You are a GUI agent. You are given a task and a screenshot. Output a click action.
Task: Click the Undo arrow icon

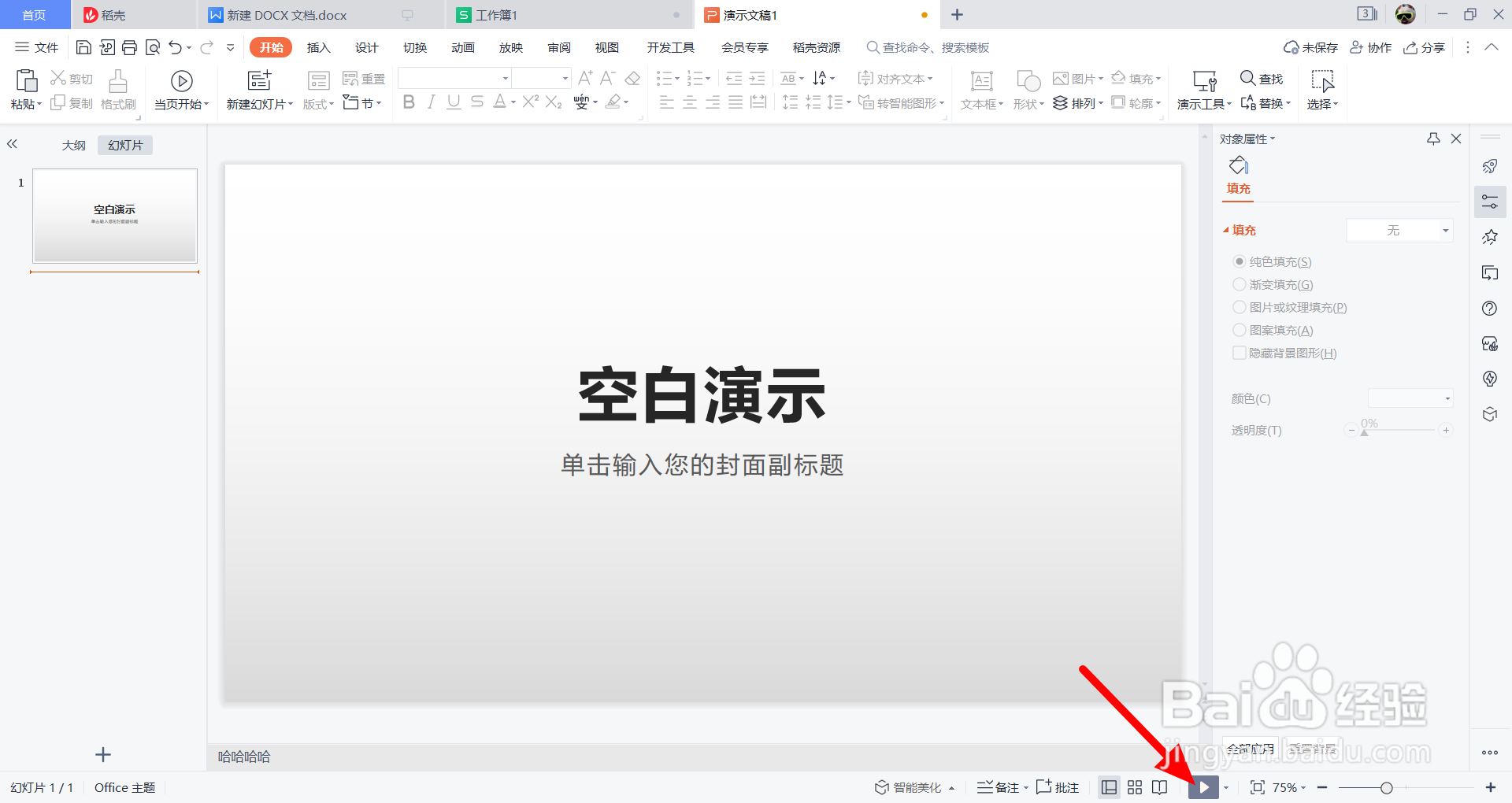(175, 48)
